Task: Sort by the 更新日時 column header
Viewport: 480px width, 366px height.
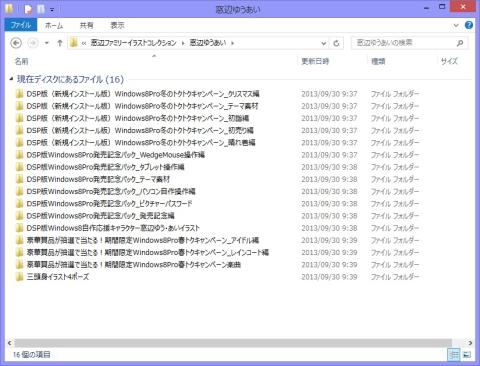Action: point(315,61)
